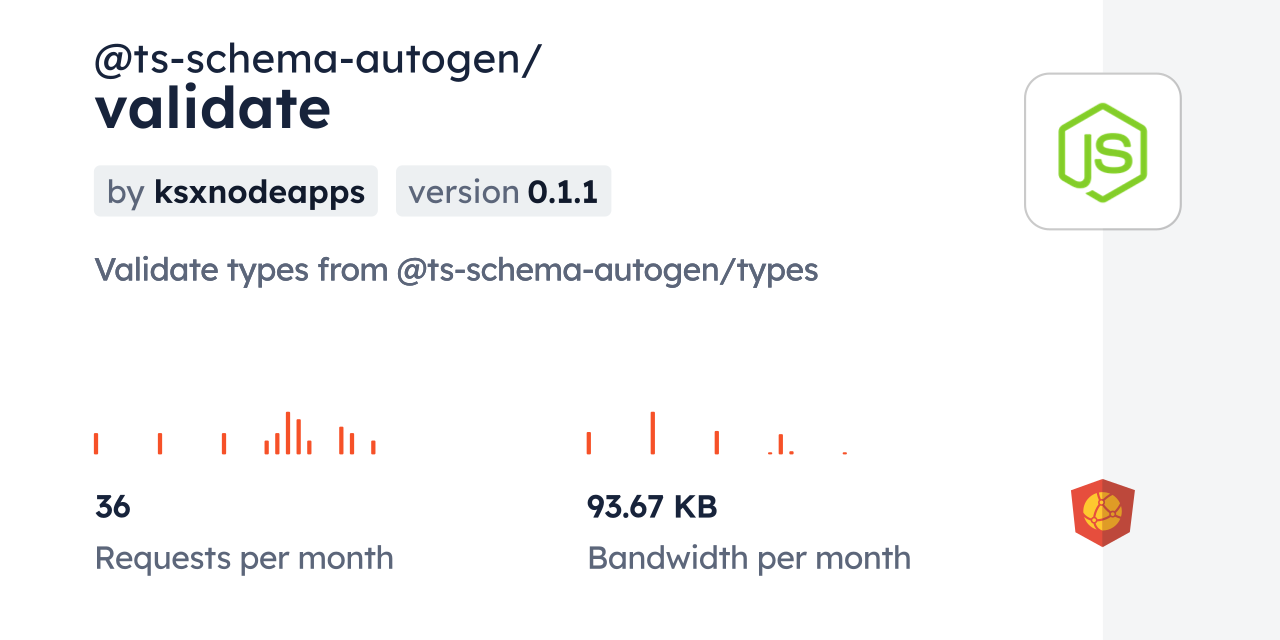
Task: Click the '93.67 KB' bandwidth value
Action: tap(652, 507)
